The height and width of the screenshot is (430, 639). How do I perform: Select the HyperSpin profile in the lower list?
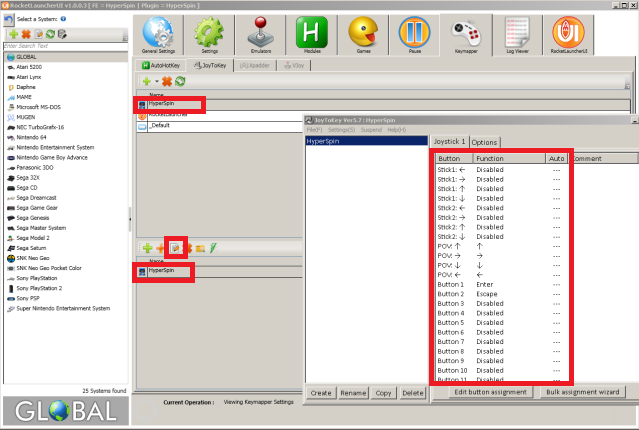(x=220, y=271)
